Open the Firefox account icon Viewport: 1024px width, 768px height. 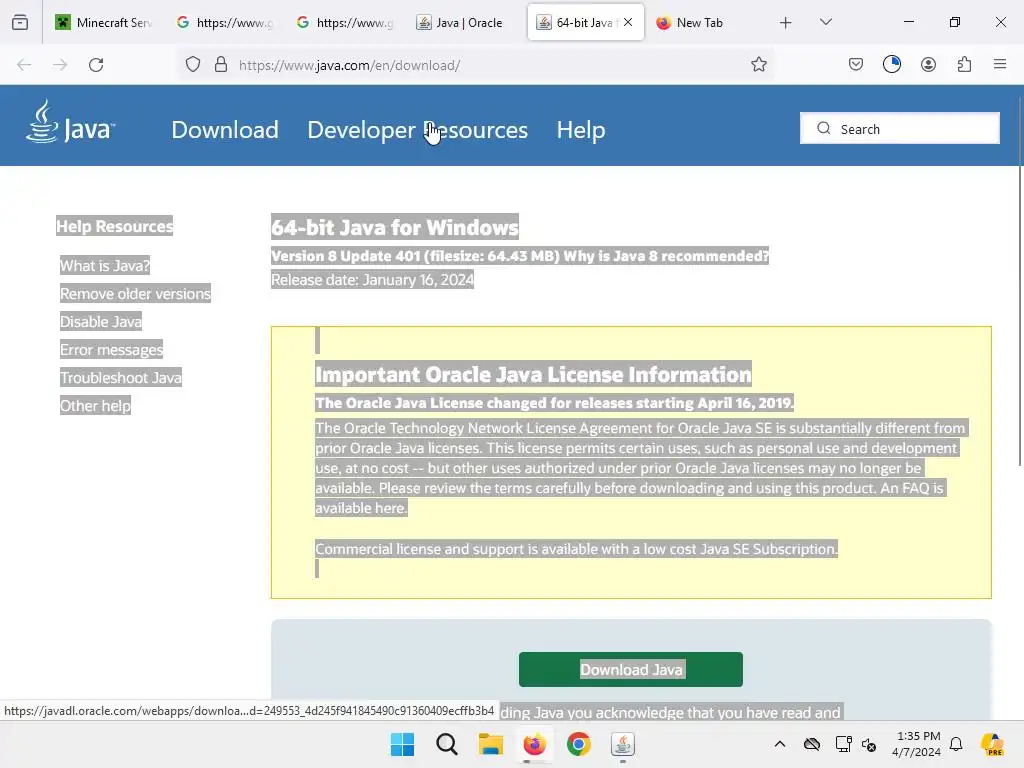(x=928, y=64)
